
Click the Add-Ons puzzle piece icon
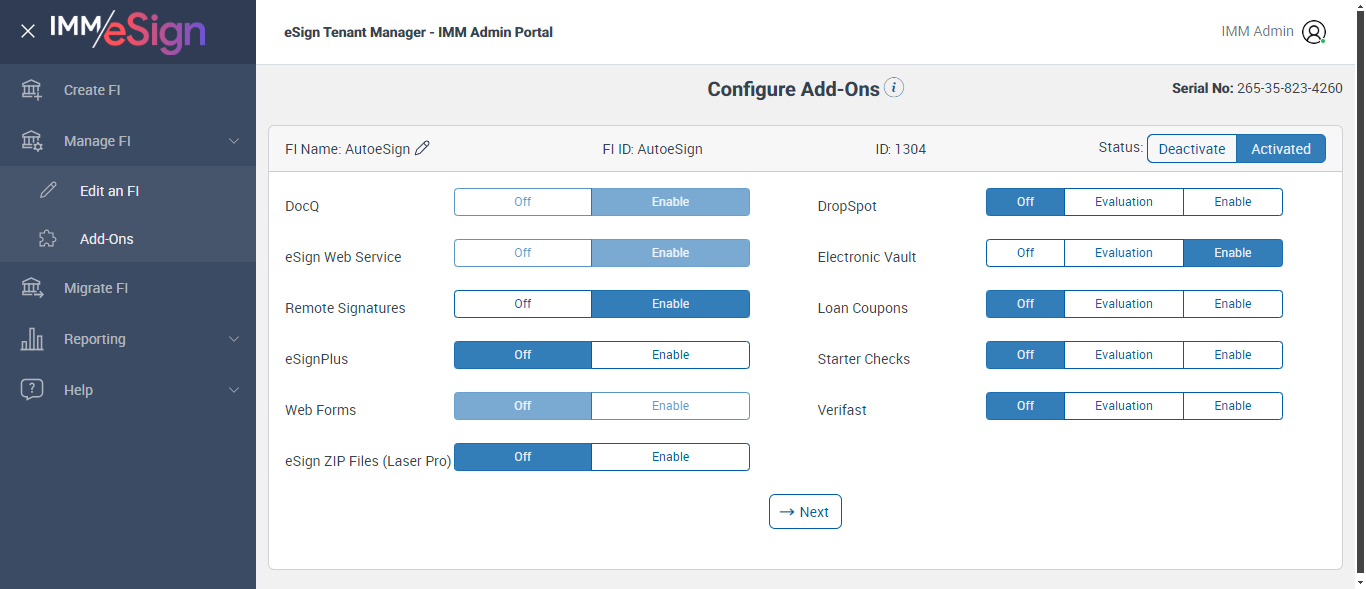(x=48, y=239)
